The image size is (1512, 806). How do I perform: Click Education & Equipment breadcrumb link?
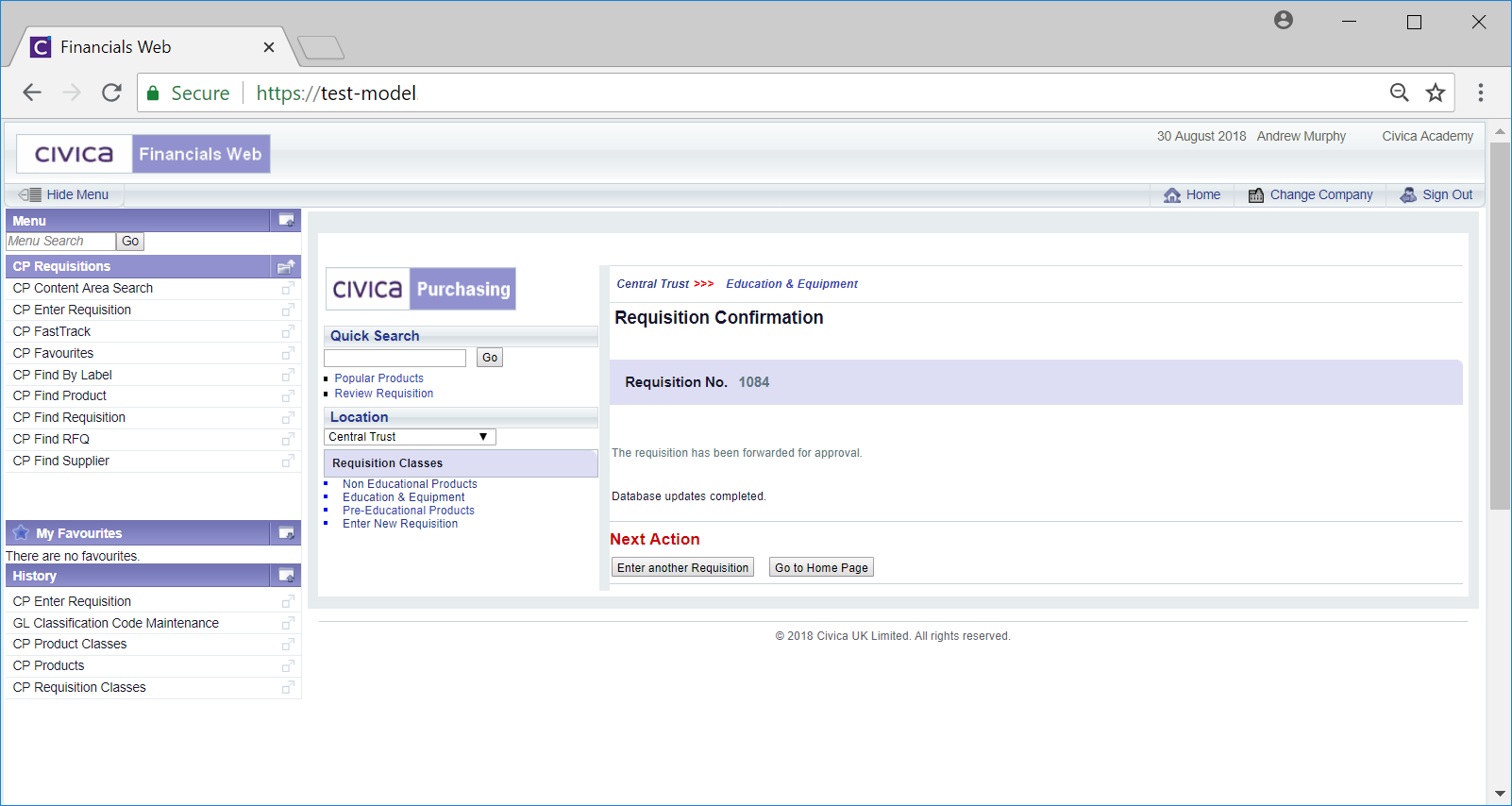click(x=792, y=284)
